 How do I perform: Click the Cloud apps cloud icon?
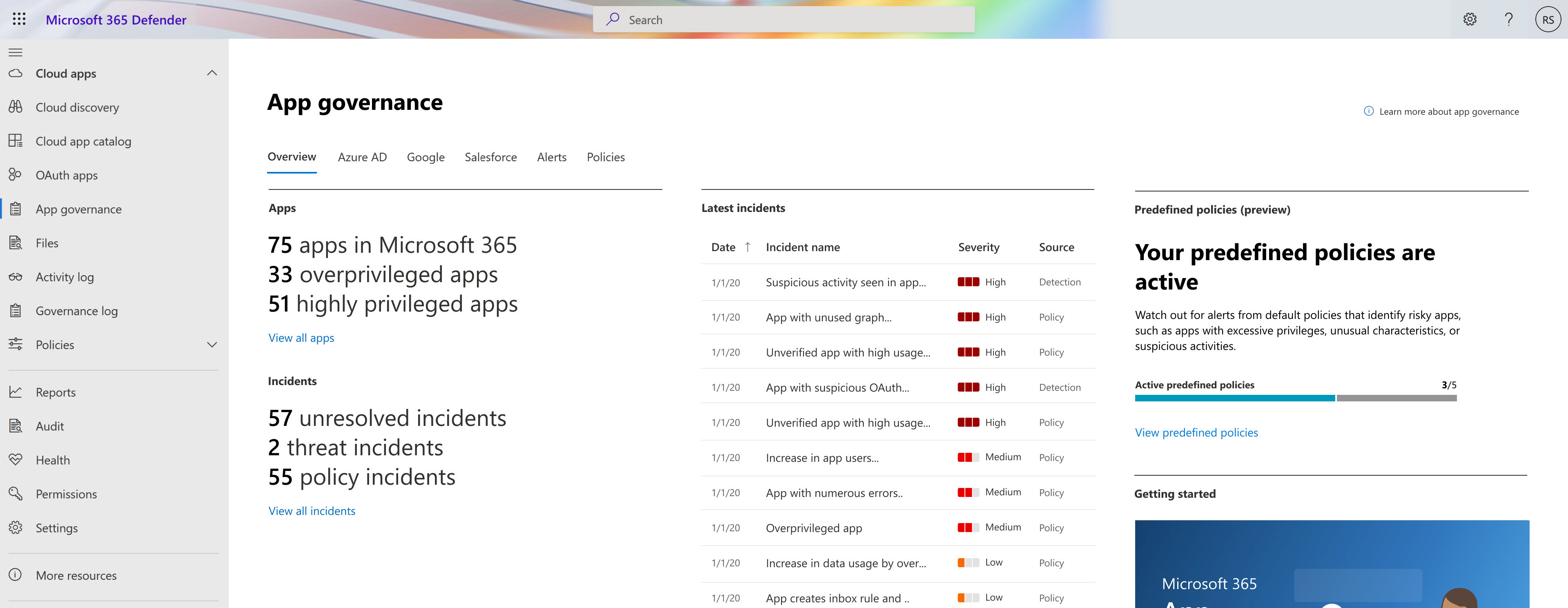[x=16, y=73]
